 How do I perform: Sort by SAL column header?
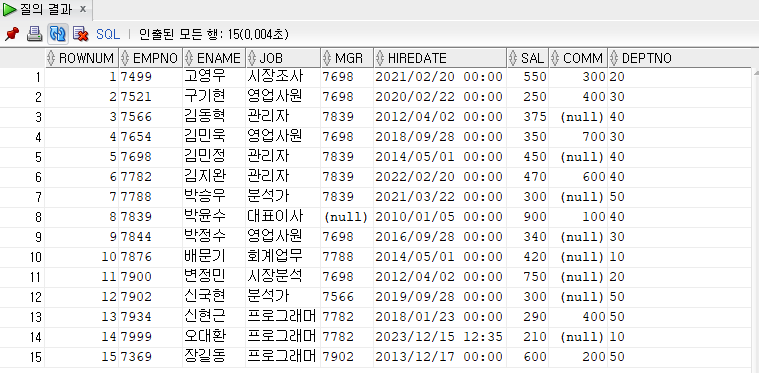tap(528, 59)
